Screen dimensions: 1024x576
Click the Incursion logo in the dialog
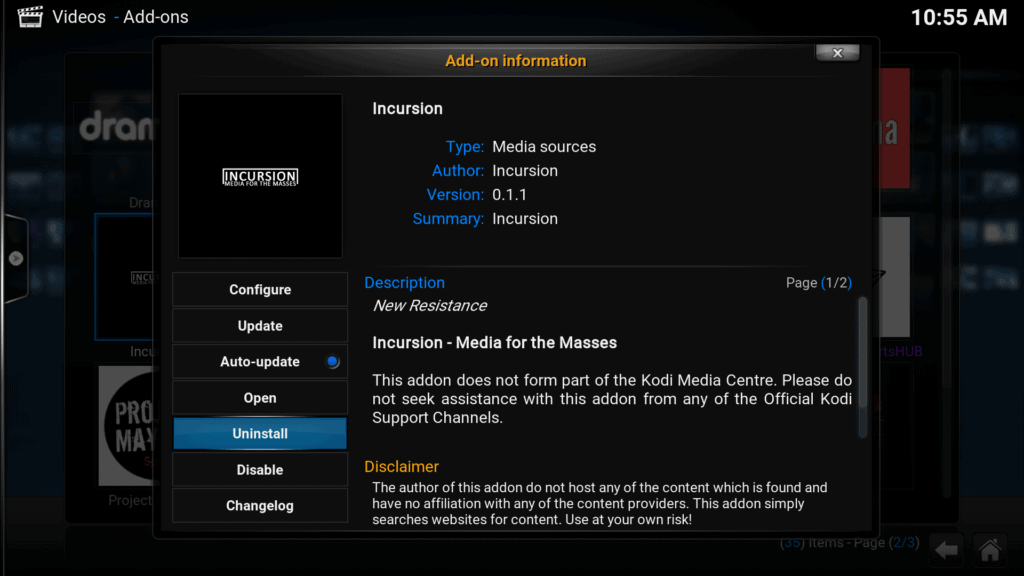tap(260, 177)
